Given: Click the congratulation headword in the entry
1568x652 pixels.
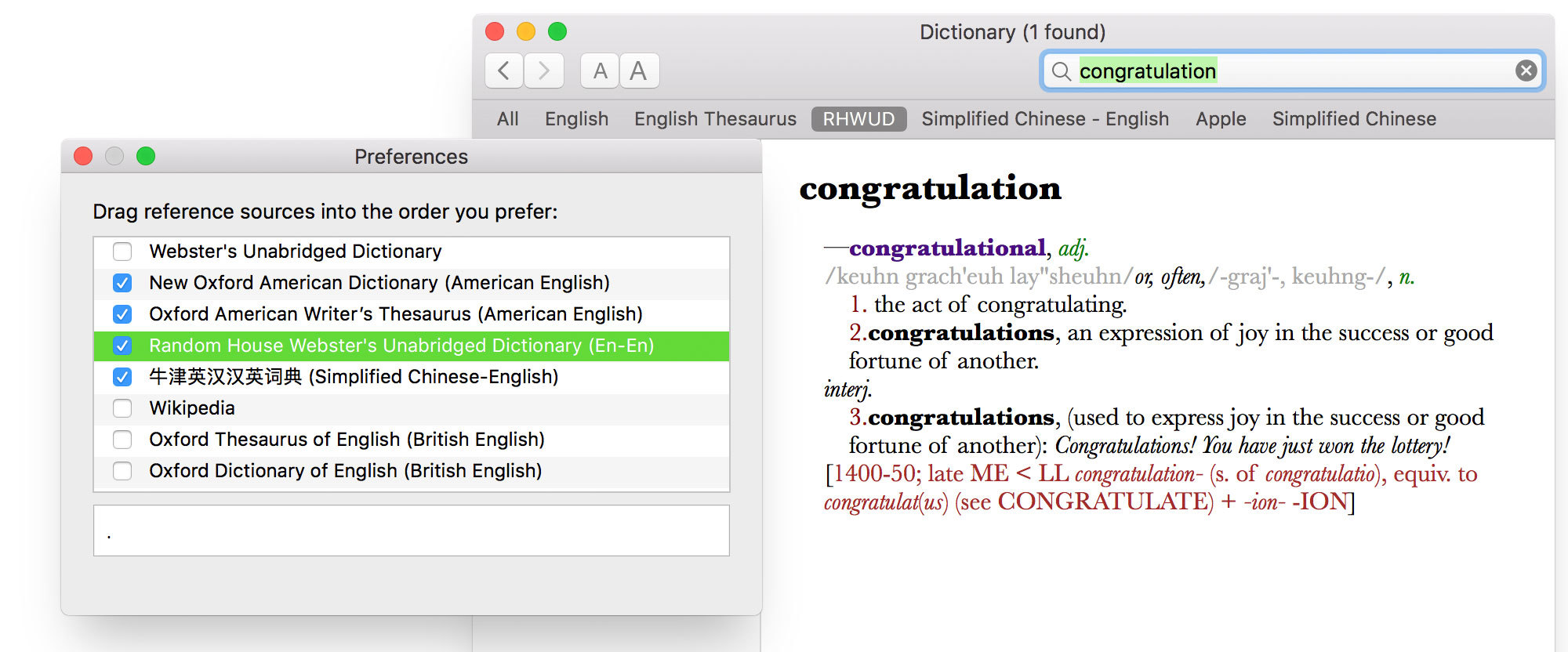Looking at the screenshot, I should coord(931,189).
